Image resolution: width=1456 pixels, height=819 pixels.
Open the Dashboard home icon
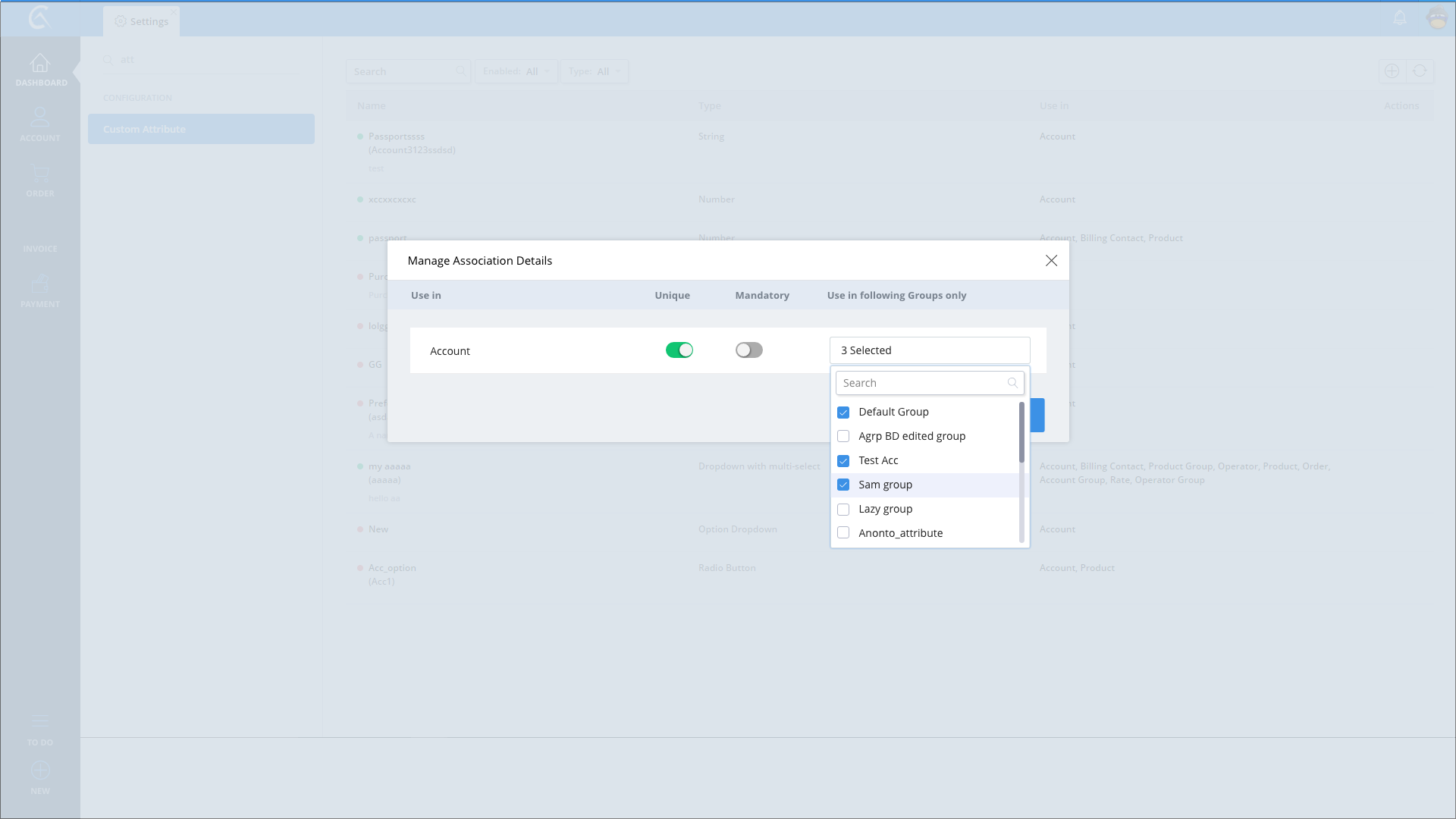point(40,64)
